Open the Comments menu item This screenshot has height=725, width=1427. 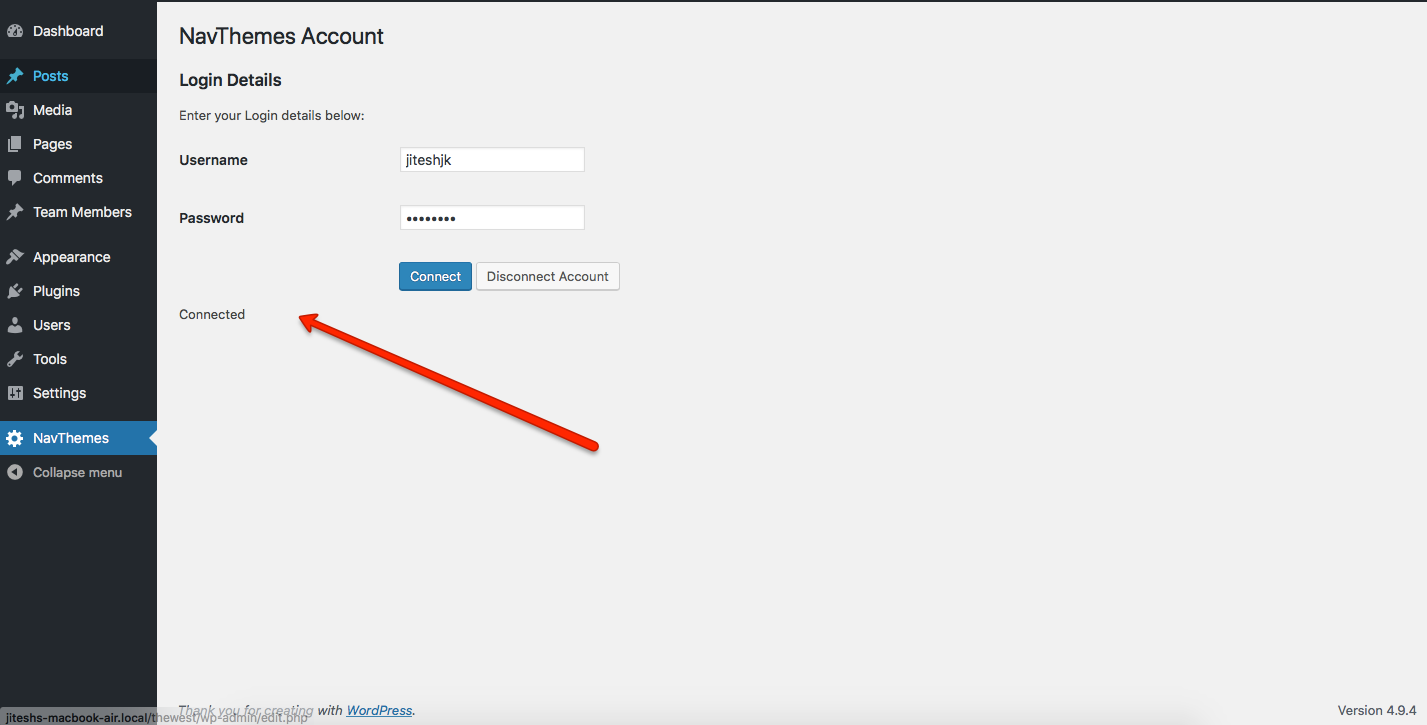click(x=78, y=178)
